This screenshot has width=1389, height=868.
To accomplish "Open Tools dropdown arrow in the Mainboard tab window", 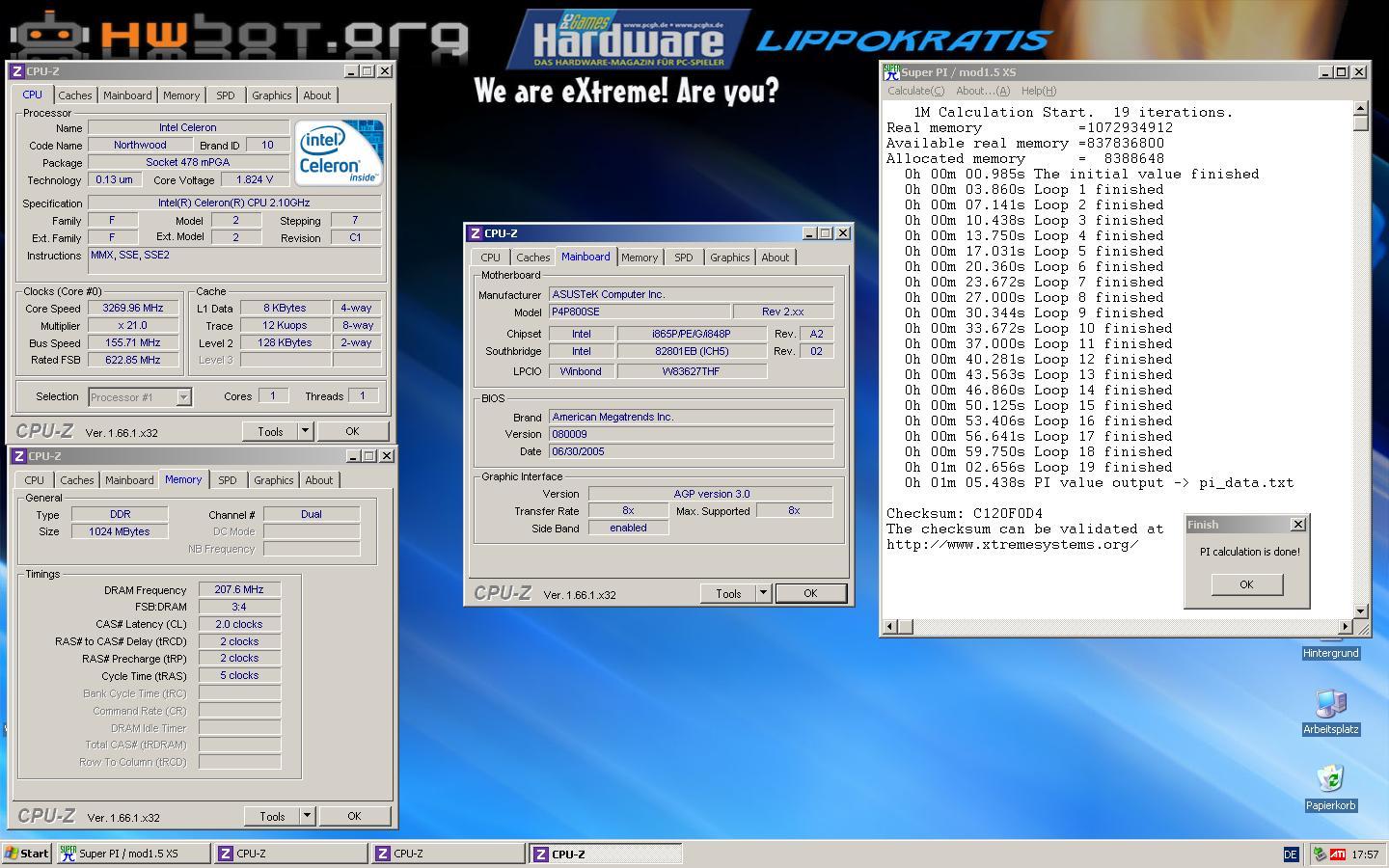I will point(763,593).
